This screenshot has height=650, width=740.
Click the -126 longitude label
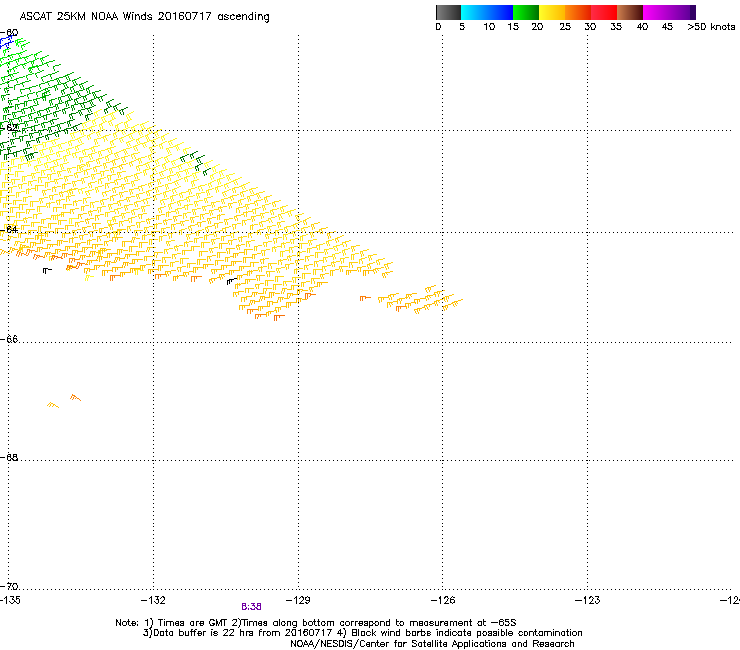coord(443,600)
